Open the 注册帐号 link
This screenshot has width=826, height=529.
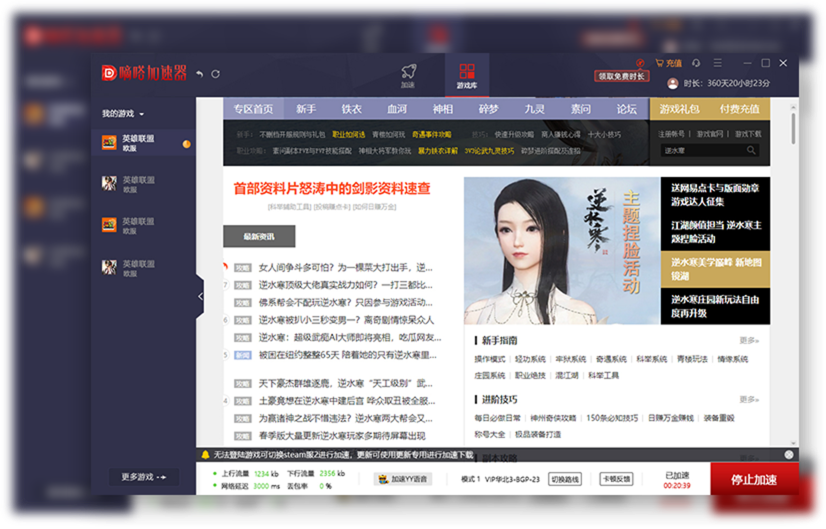[x=672, y=134]
